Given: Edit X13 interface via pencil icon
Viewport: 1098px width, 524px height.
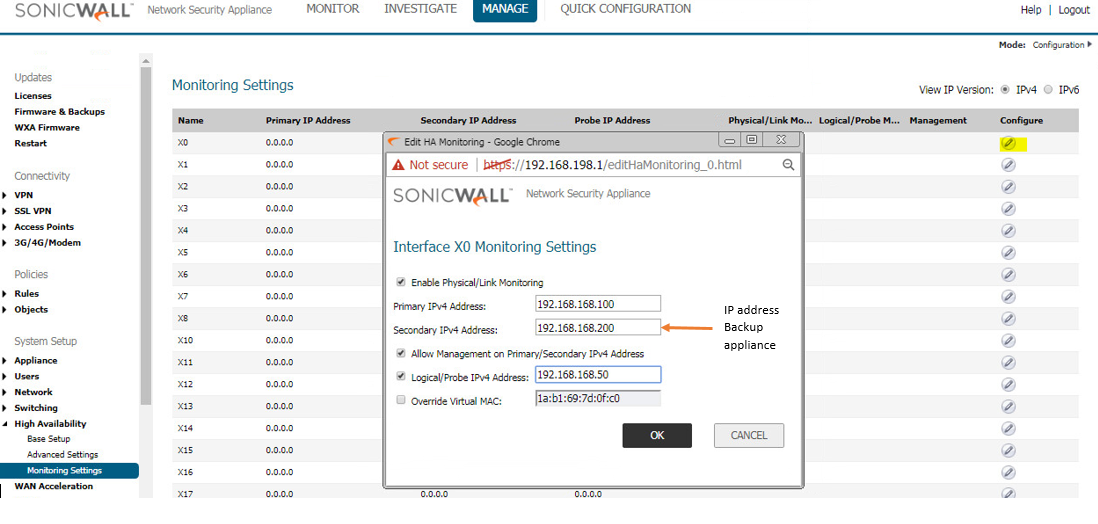Looking at the screenshot, I should [x=1008, y=406].
